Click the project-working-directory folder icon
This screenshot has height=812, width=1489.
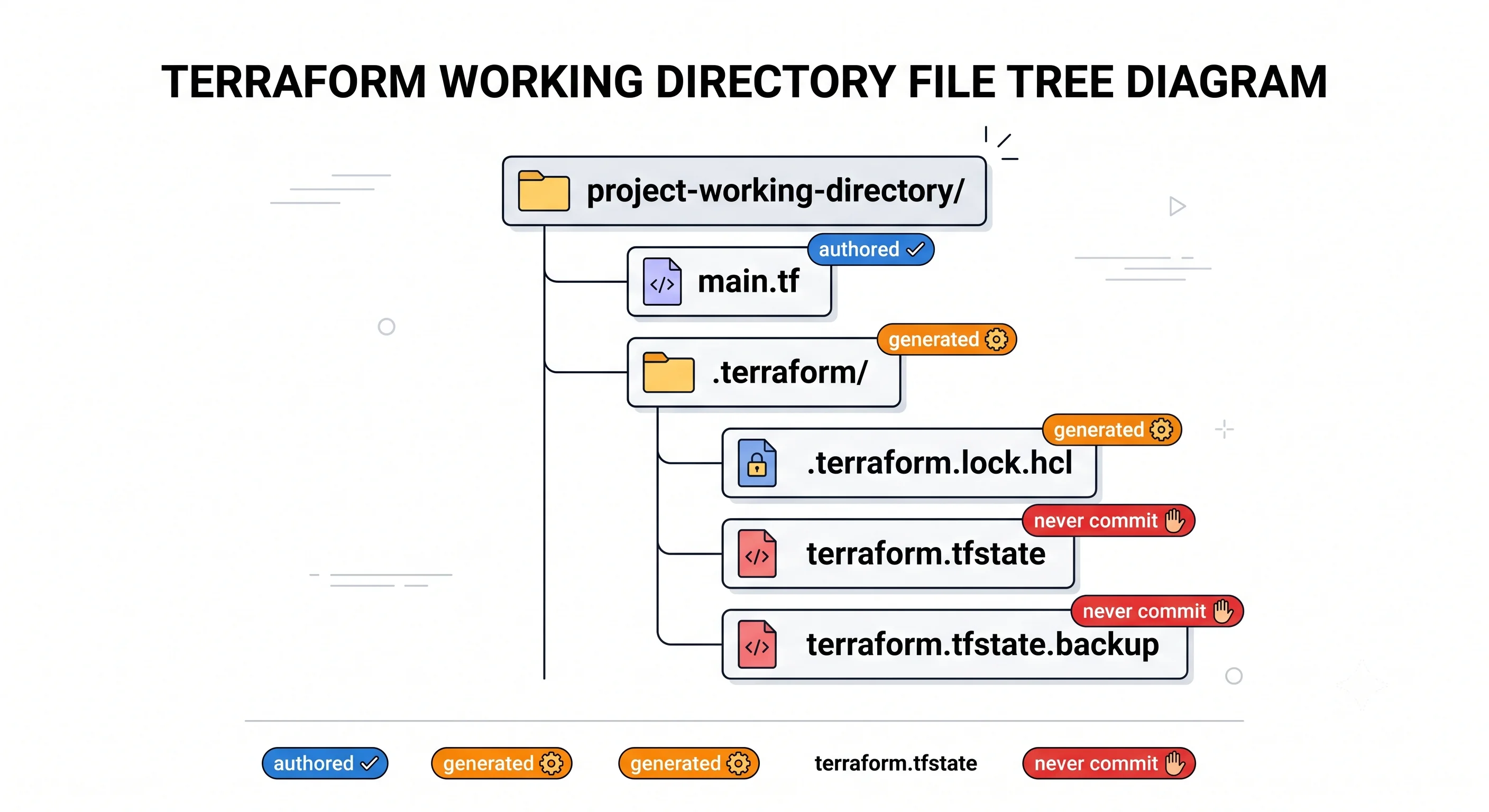(x=544, y=191)
